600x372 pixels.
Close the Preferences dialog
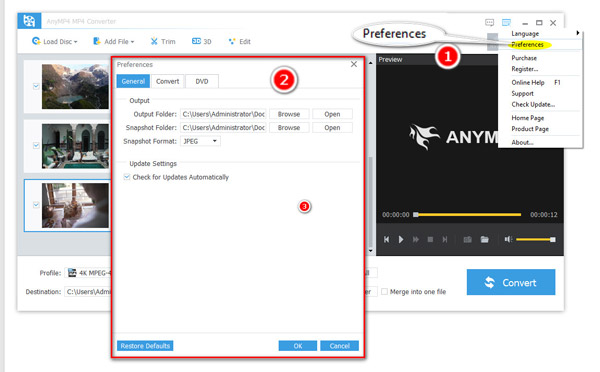click(354, 64)
